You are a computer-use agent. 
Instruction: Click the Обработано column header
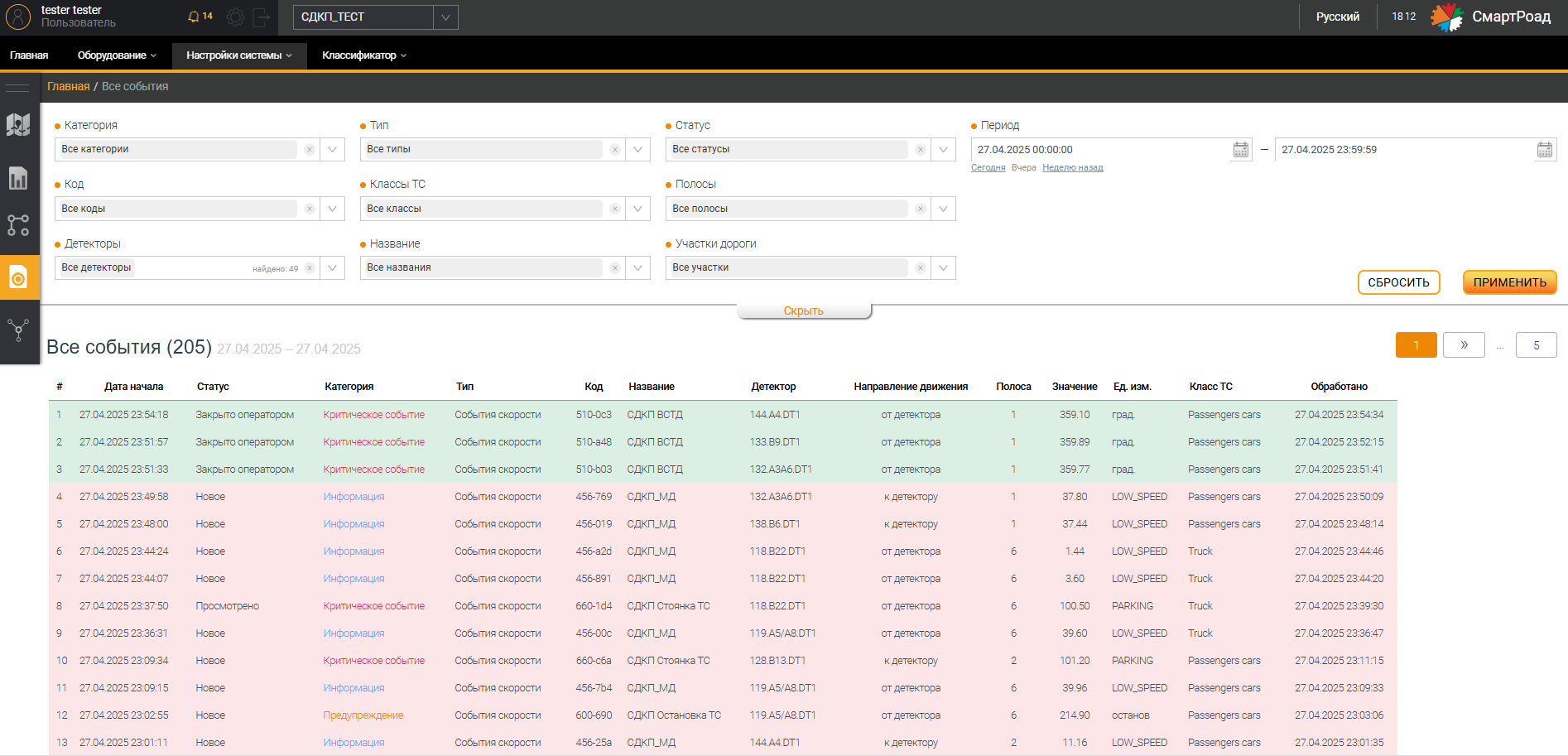coord(1339,387)
